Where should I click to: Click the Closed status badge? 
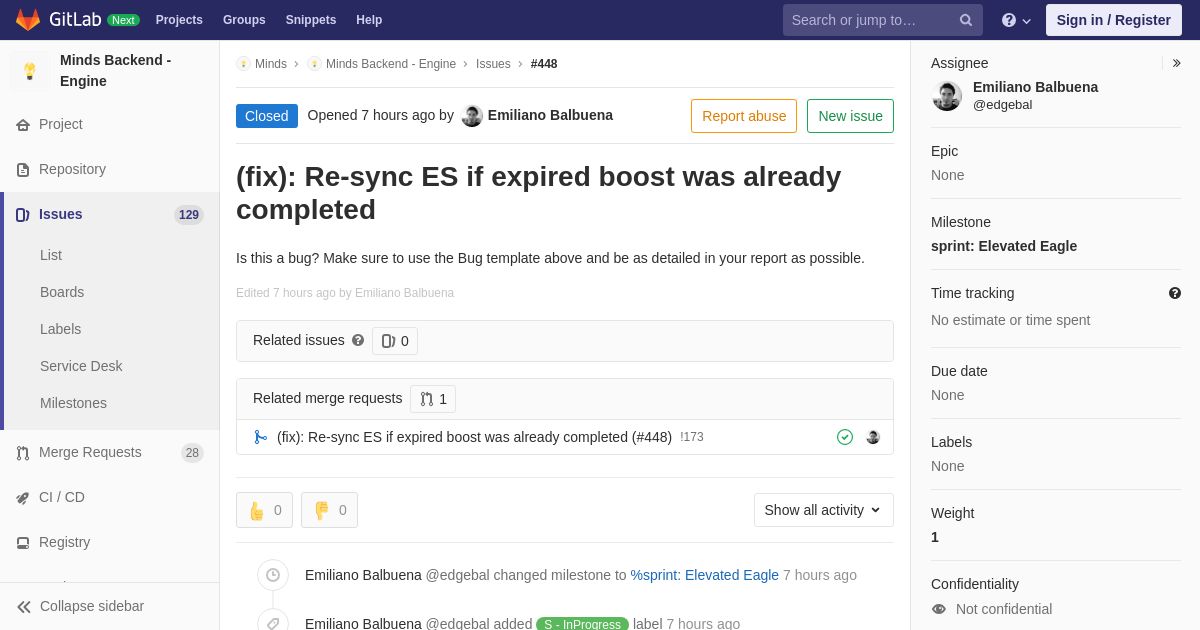point(267,116)
